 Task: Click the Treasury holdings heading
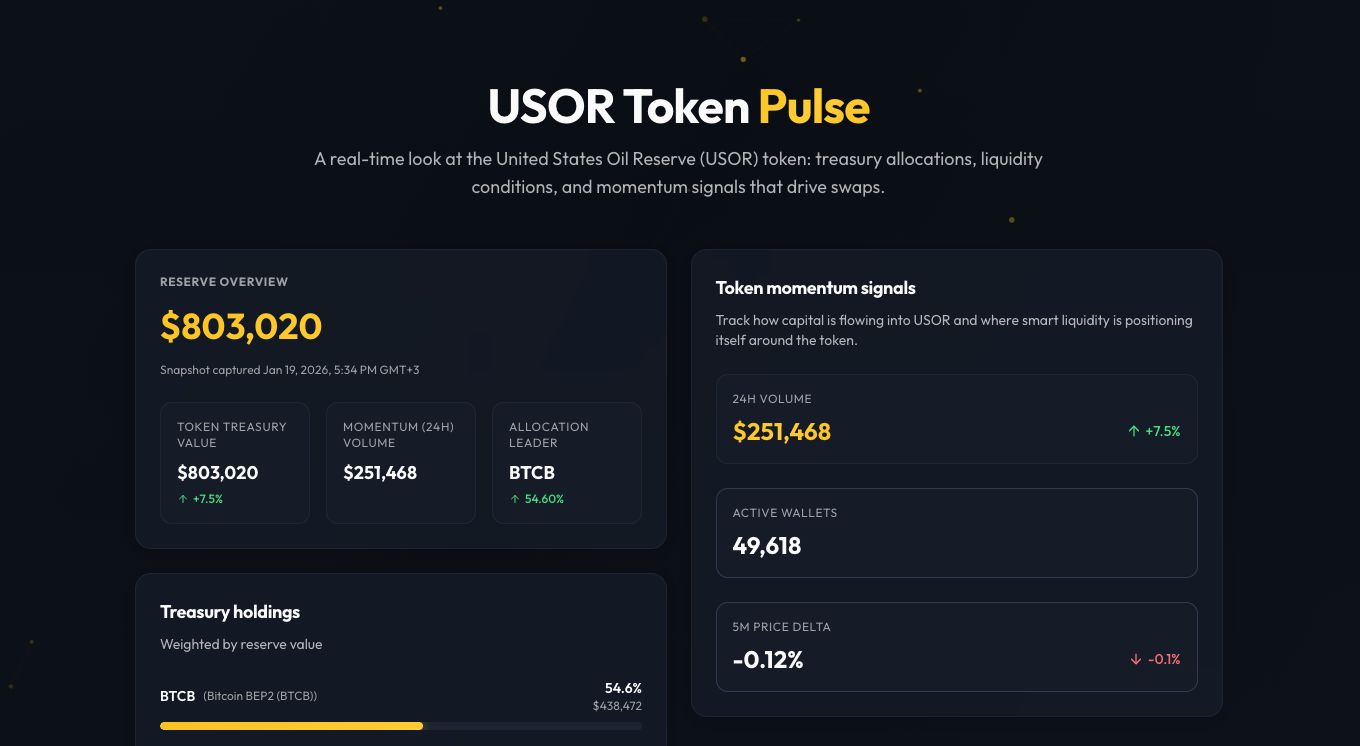[230, 612]
